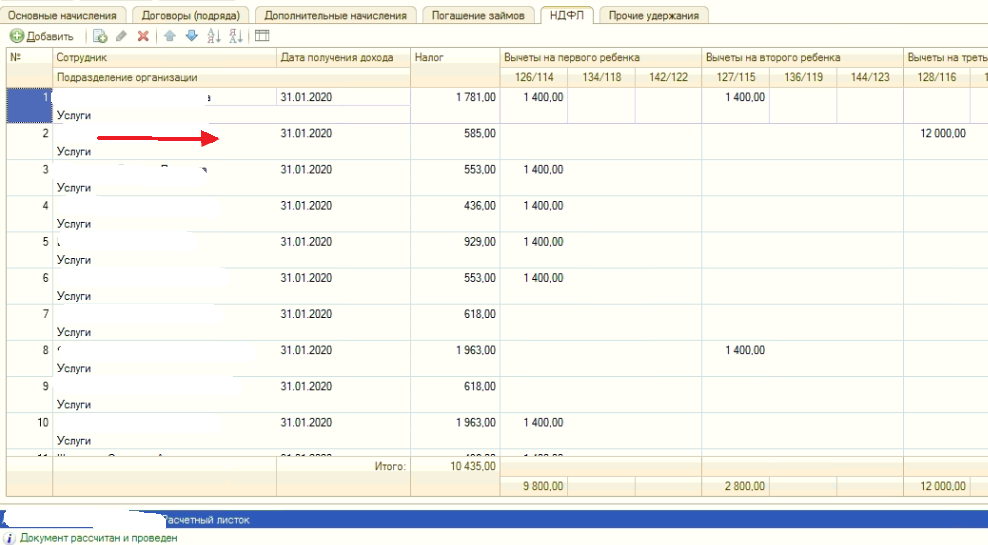Sort ascending with the A-Z icon
This screenshot has width=988, height=545.
213,36
